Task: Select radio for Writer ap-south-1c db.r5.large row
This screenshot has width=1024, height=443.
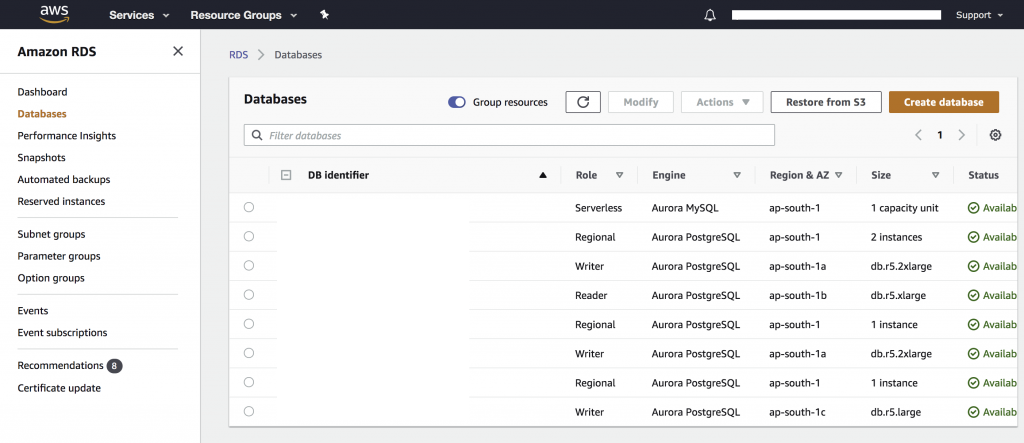Action: (x=249, y=411)
